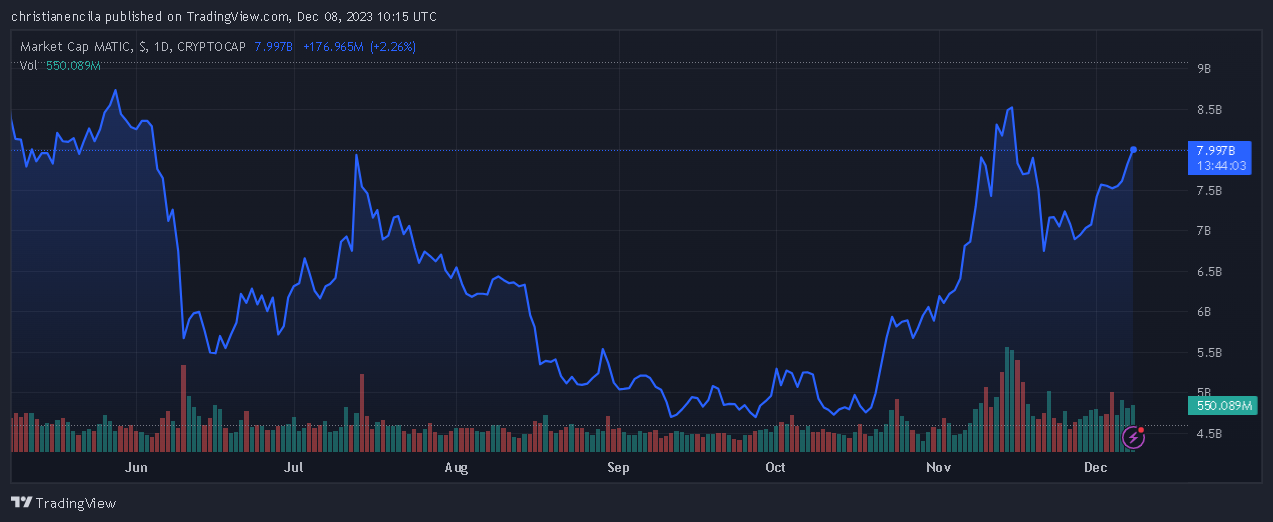The width and height of the screenshot is (1273, 522).
Task: Click the Vol indicator legend label
Action: tap(29, 65)
